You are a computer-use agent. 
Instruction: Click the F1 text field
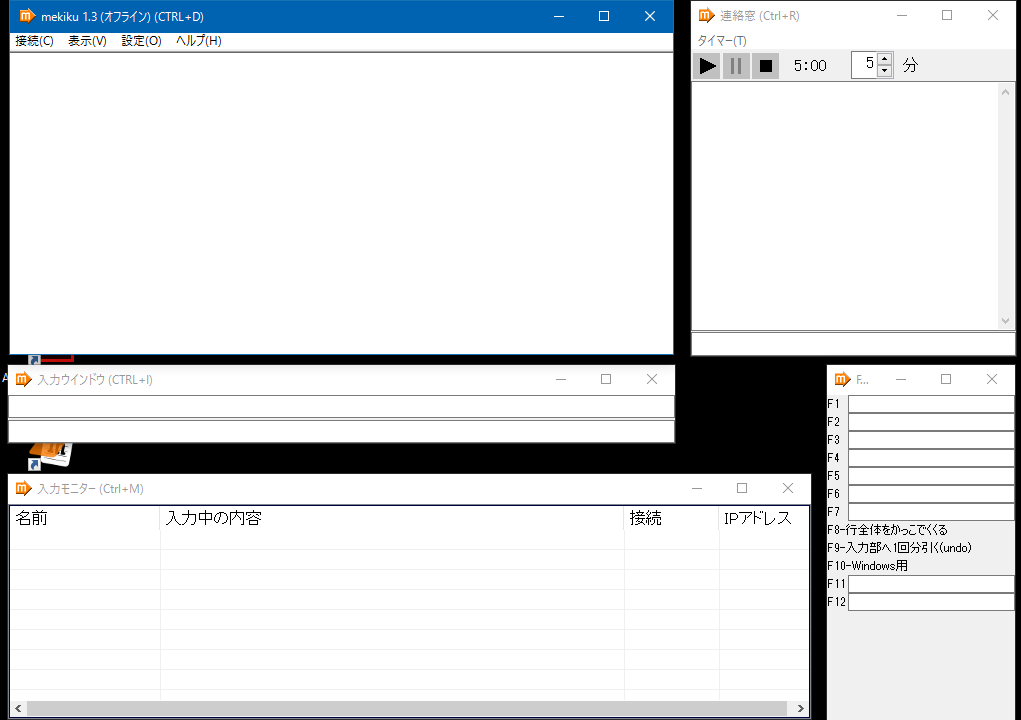point(930,404)
